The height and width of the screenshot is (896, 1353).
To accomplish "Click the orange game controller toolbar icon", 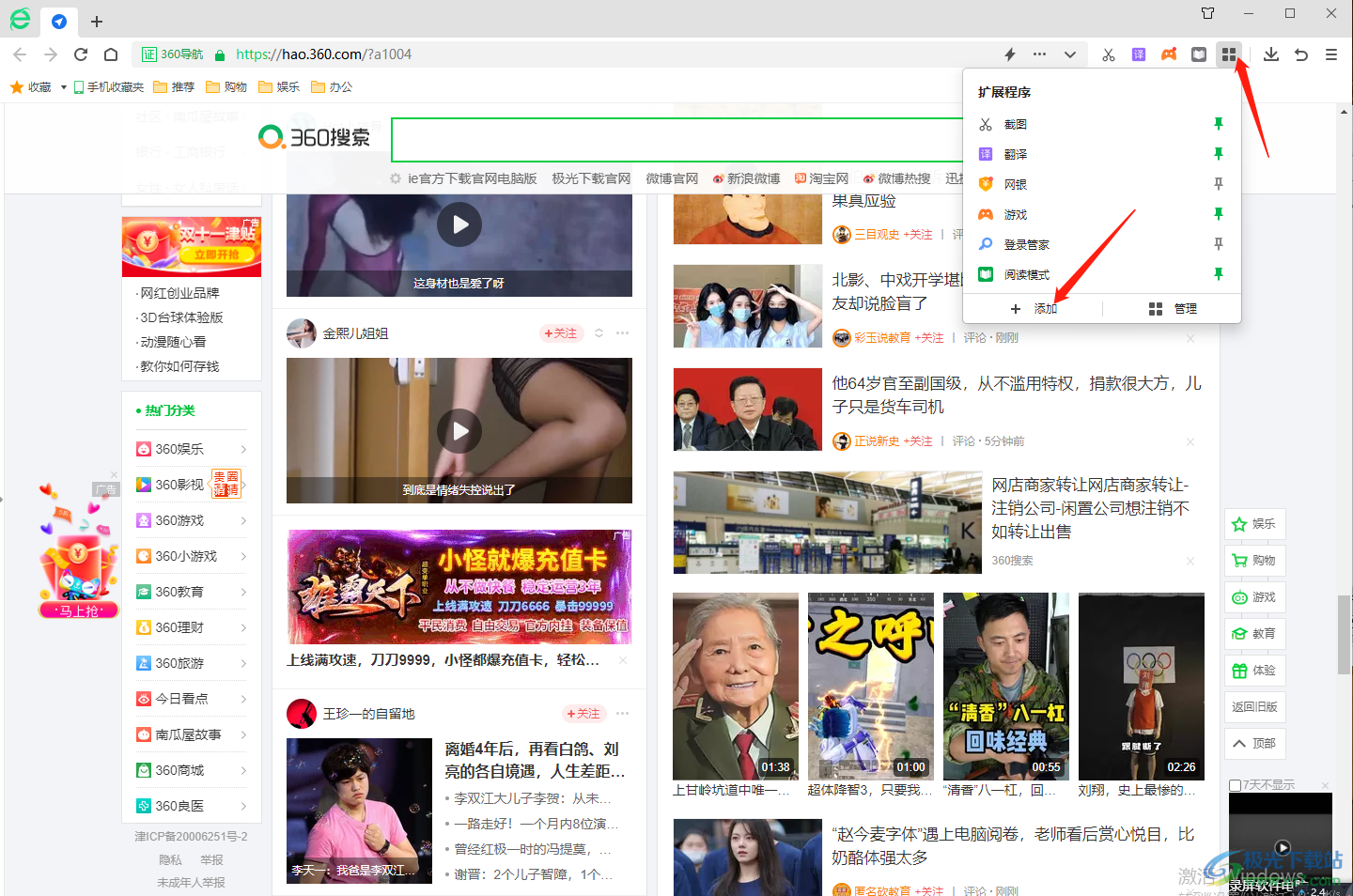I will (1169, 54).
